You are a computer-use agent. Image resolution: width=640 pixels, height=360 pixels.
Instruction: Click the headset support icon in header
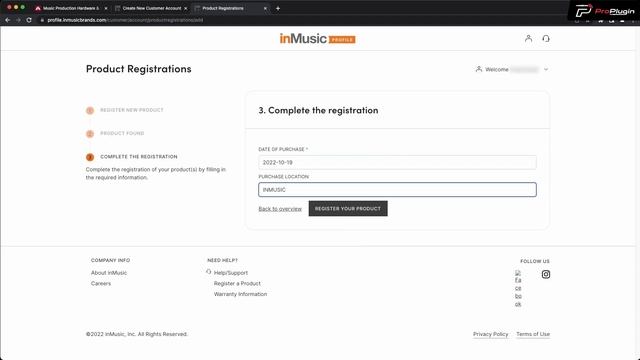click(x=546, y=38)
